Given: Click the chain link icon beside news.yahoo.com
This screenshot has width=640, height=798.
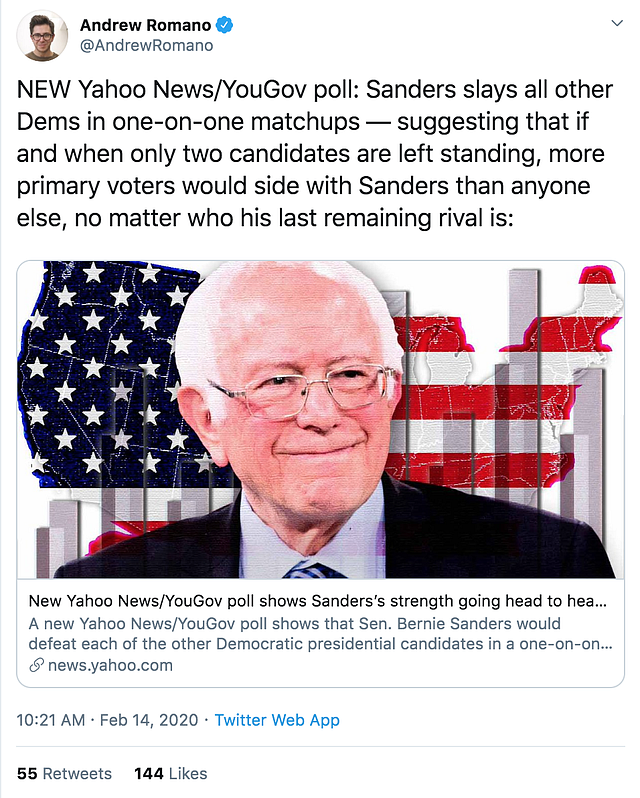Looking at the screenshot, I should 36,665.
